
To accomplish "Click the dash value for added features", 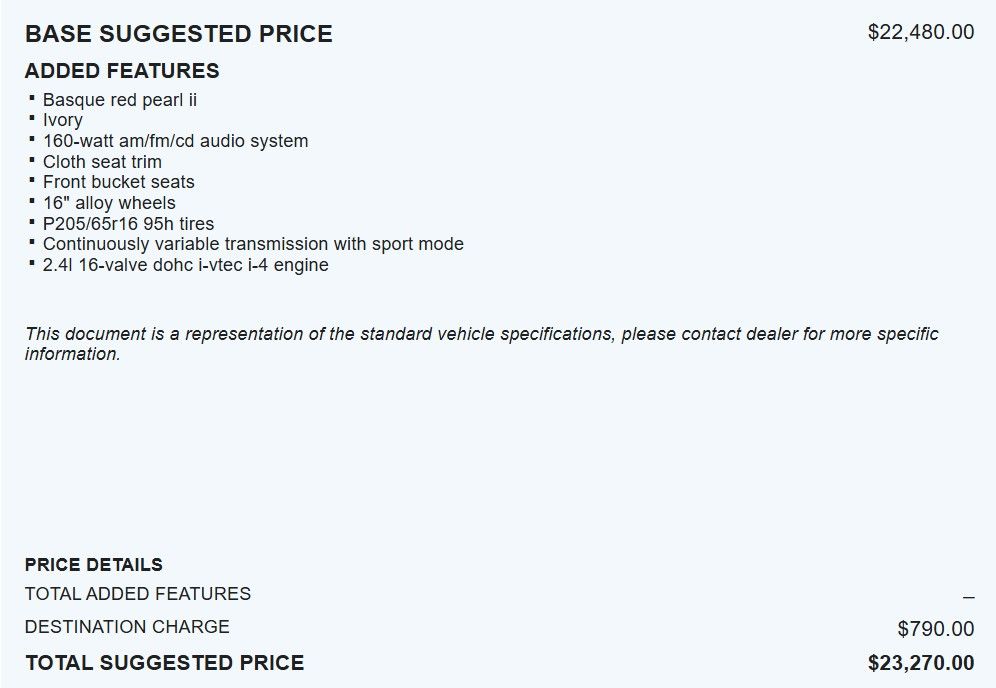I will (x=968, y=597).
